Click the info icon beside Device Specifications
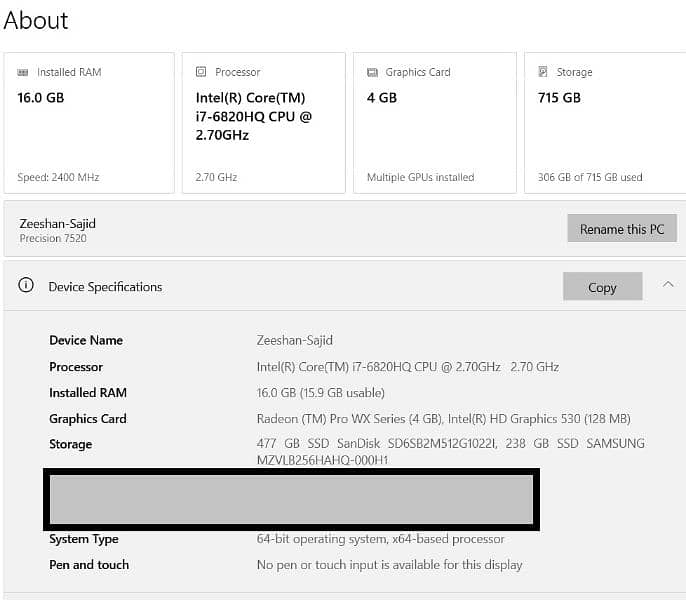Viewport: 686px width, 600px height. point(26,285)
